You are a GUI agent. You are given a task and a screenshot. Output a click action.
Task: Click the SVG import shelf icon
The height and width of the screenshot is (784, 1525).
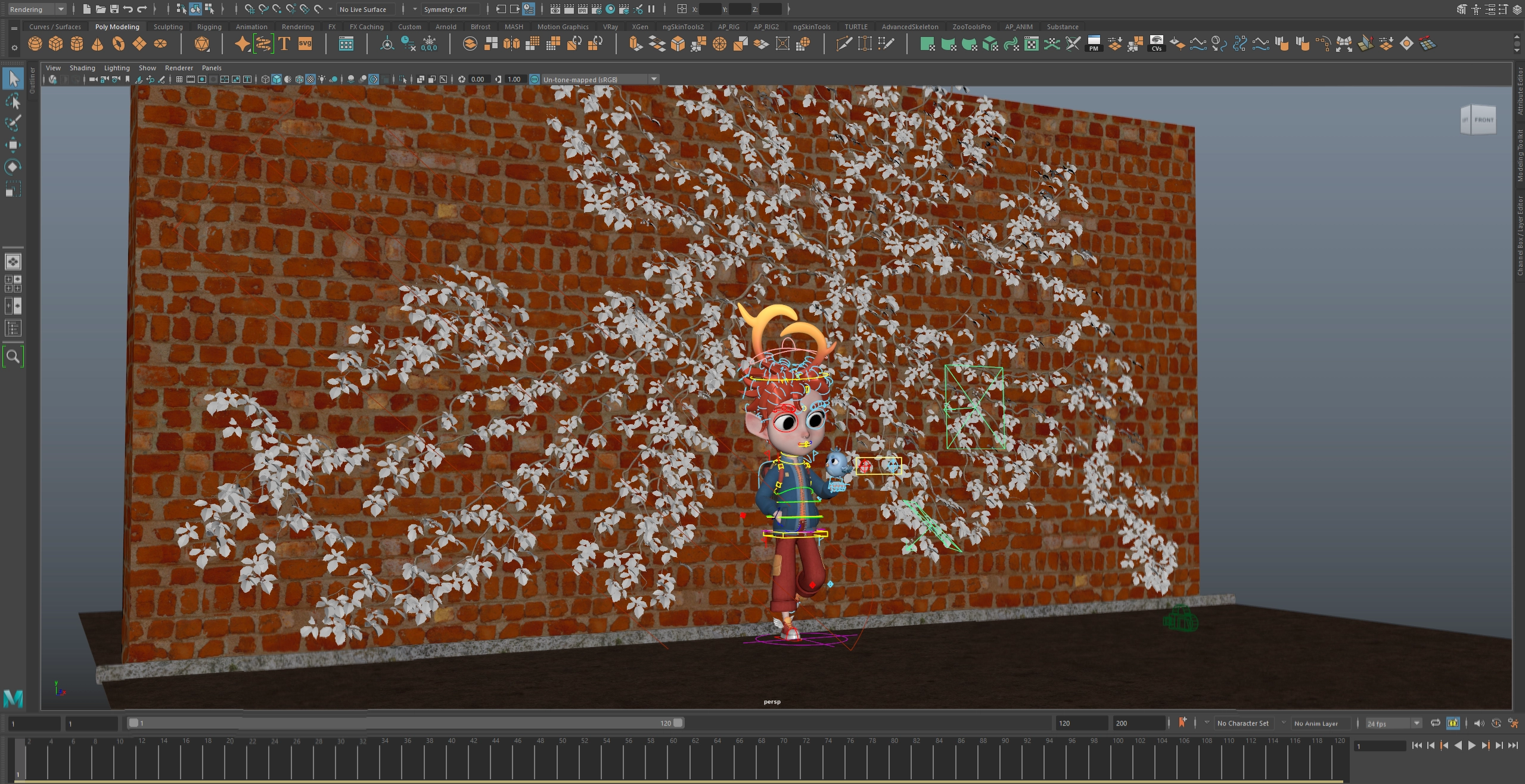pyautogui.click(x=305, y=44)
